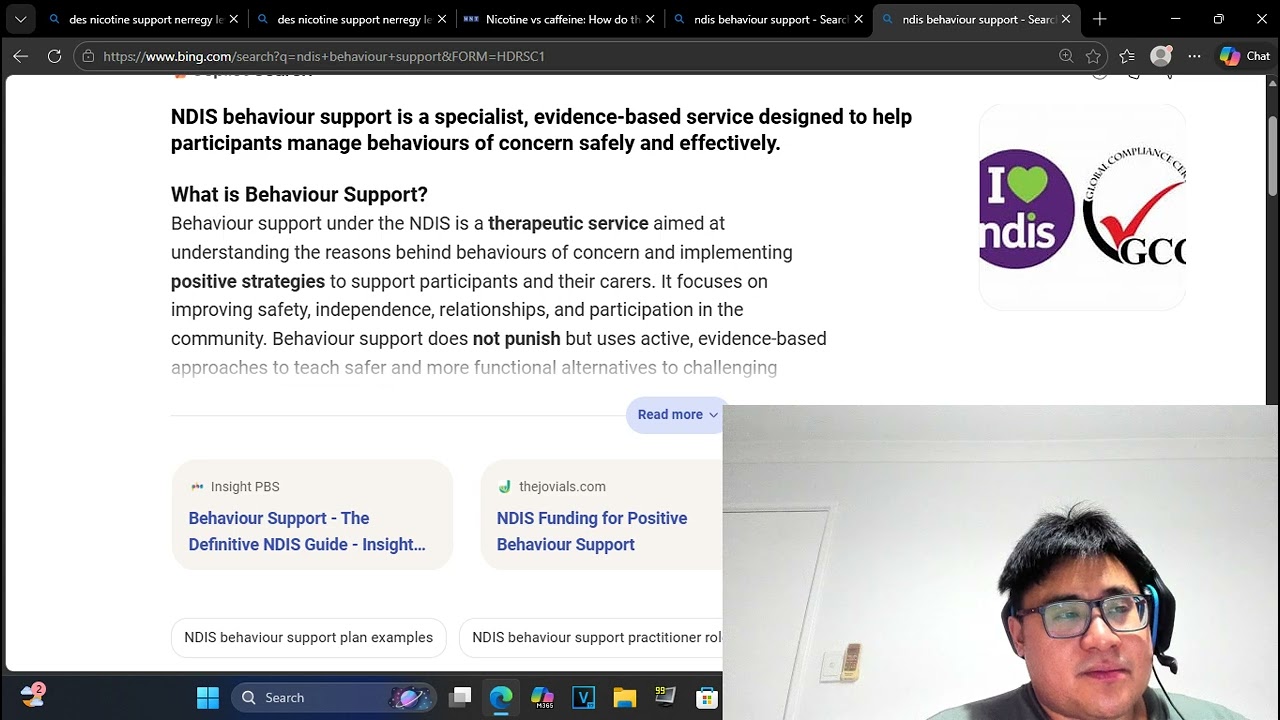This screenshot has width=1280, height=720.
Task: Open the tab list chevron menu
Action: (x=20, y=19)
